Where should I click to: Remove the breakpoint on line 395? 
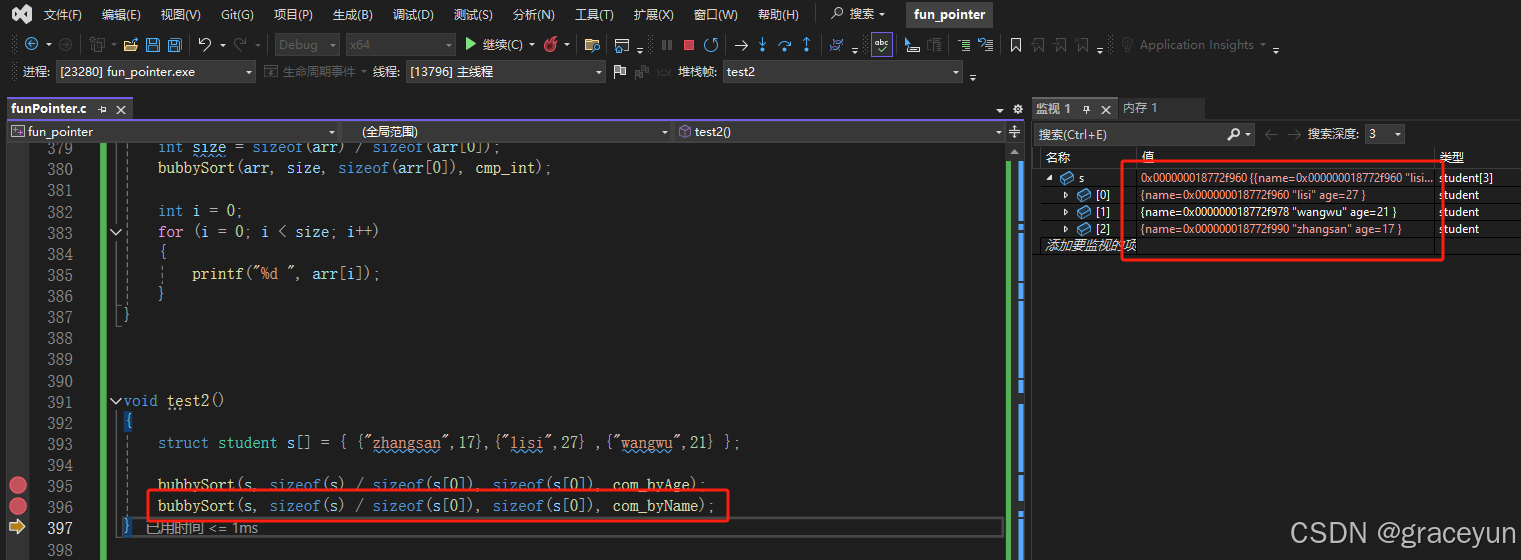(17, 485)
